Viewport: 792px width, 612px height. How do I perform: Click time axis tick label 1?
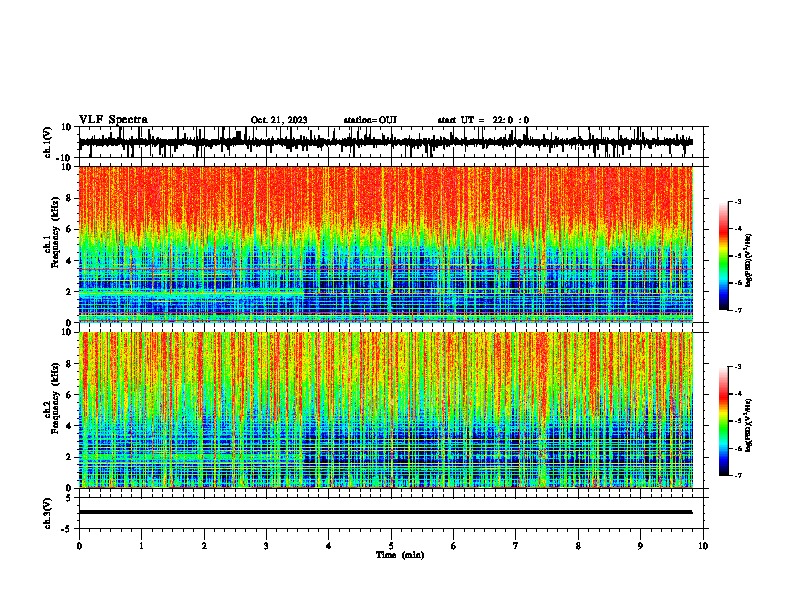tap(141, 546)
